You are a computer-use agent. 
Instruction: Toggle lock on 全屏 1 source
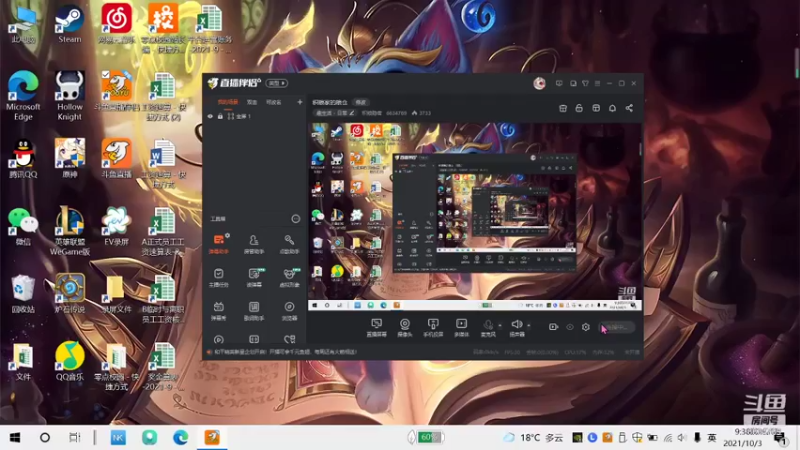[220, 116]
